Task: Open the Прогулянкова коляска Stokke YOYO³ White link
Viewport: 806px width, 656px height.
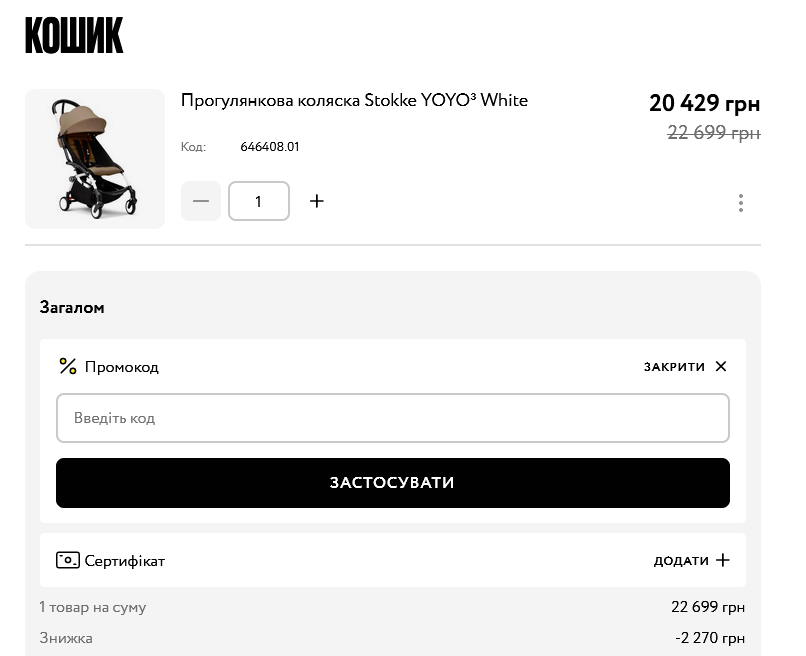Action: [354, 100]
